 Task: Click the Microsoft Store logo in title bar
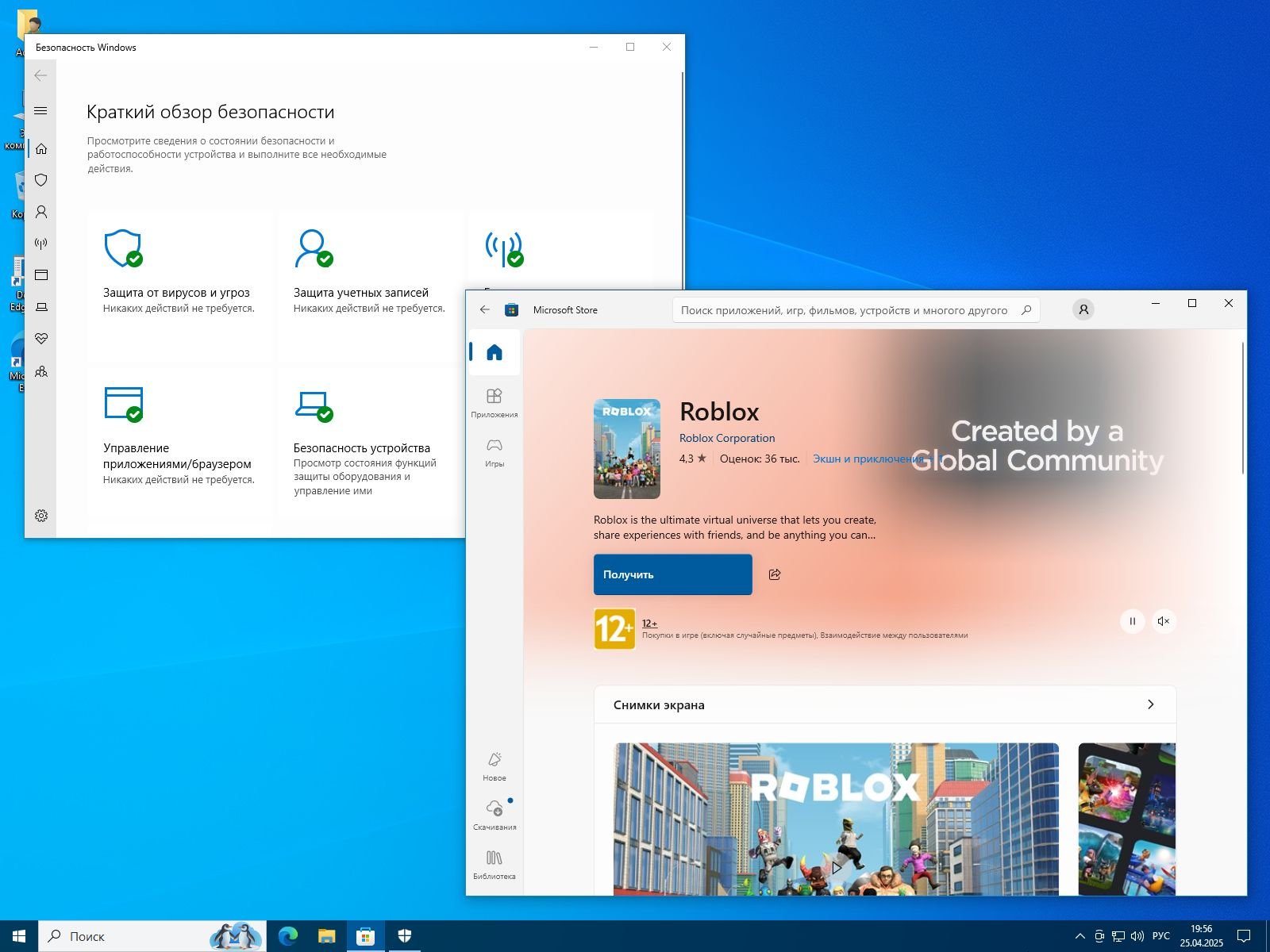[512, 310]
